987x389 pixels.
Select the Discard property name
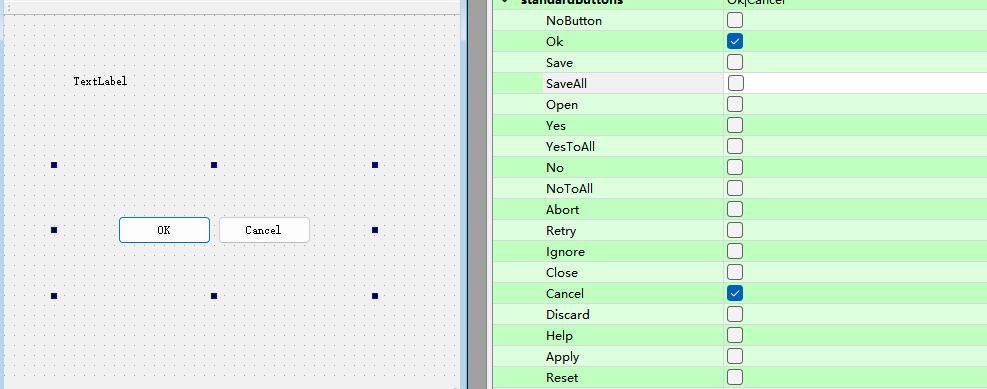[x=568, y=315]
